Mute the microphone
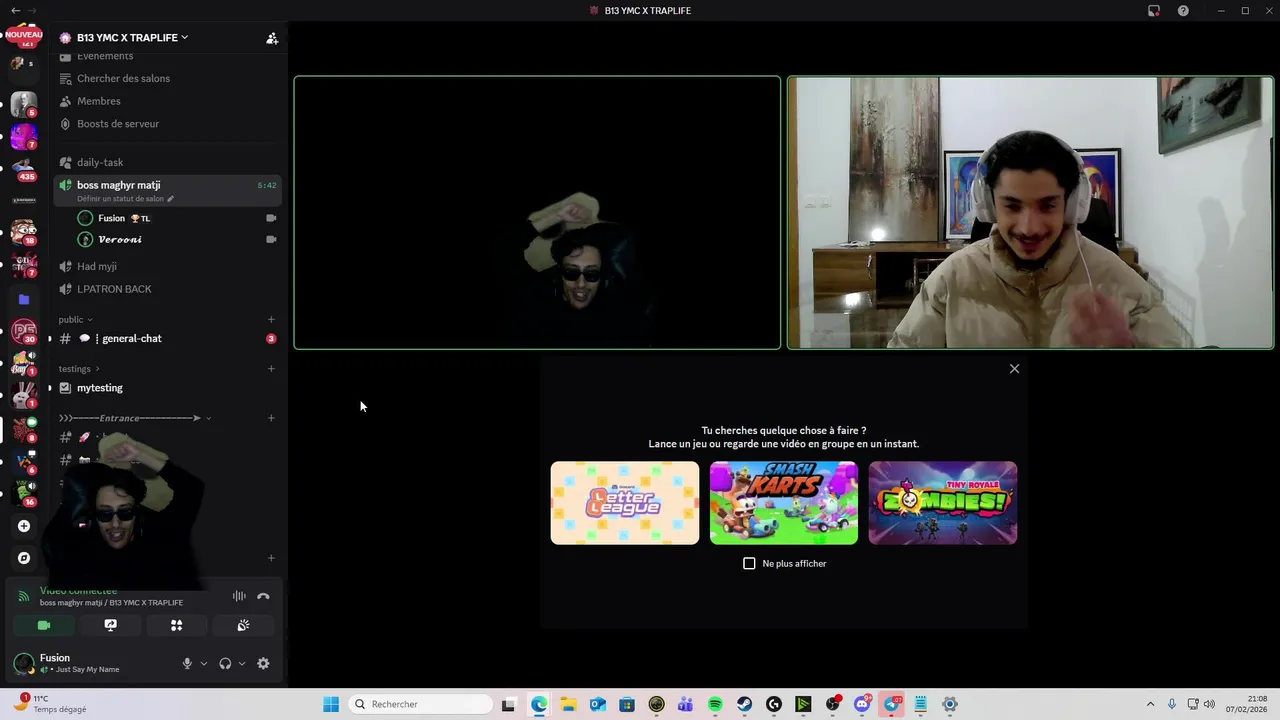 [x=186, y=663]
